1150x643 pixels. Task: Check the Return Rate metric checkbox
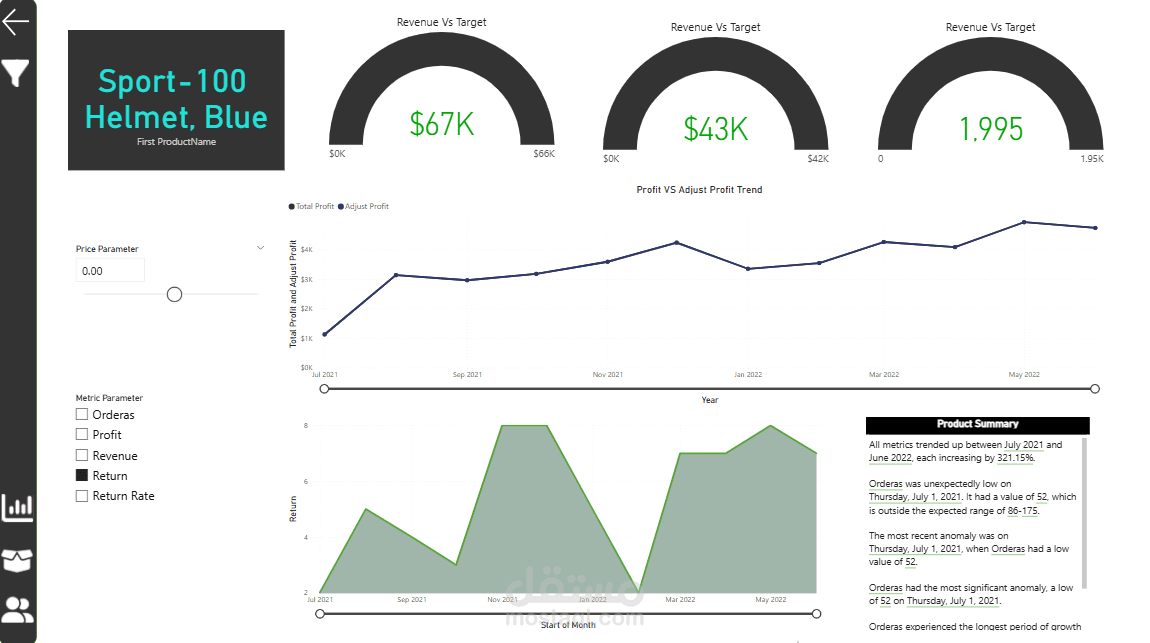[x=82, y=496]
